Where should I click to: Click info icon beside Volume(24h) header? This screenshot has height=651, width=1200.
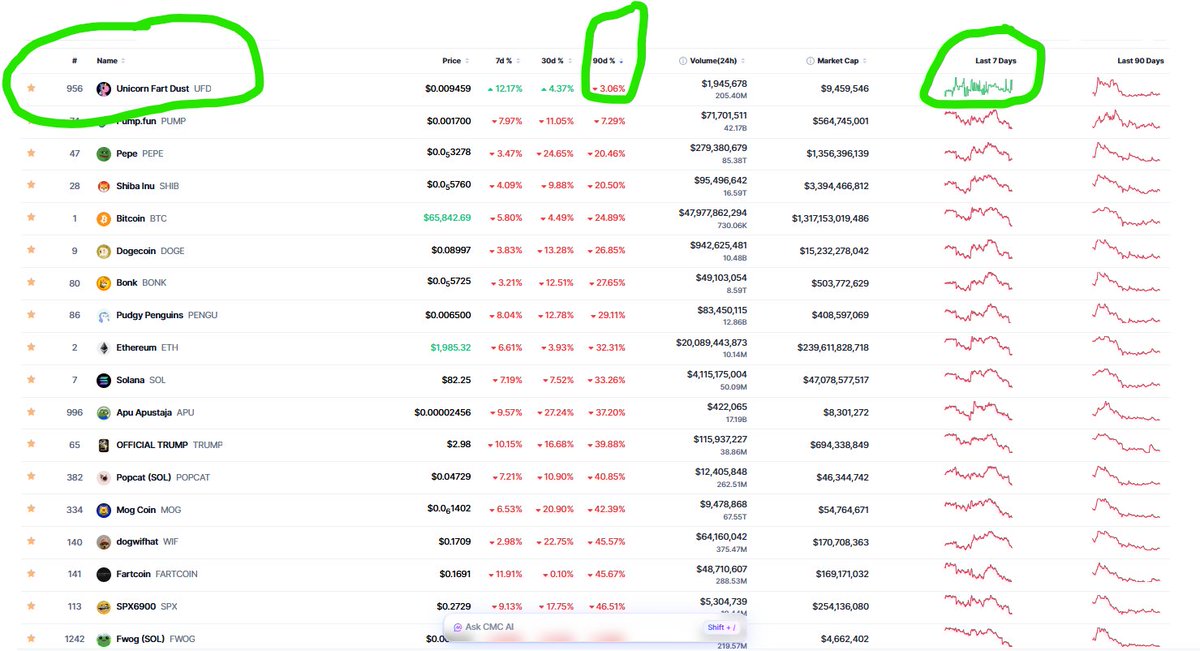click(683, 61)
